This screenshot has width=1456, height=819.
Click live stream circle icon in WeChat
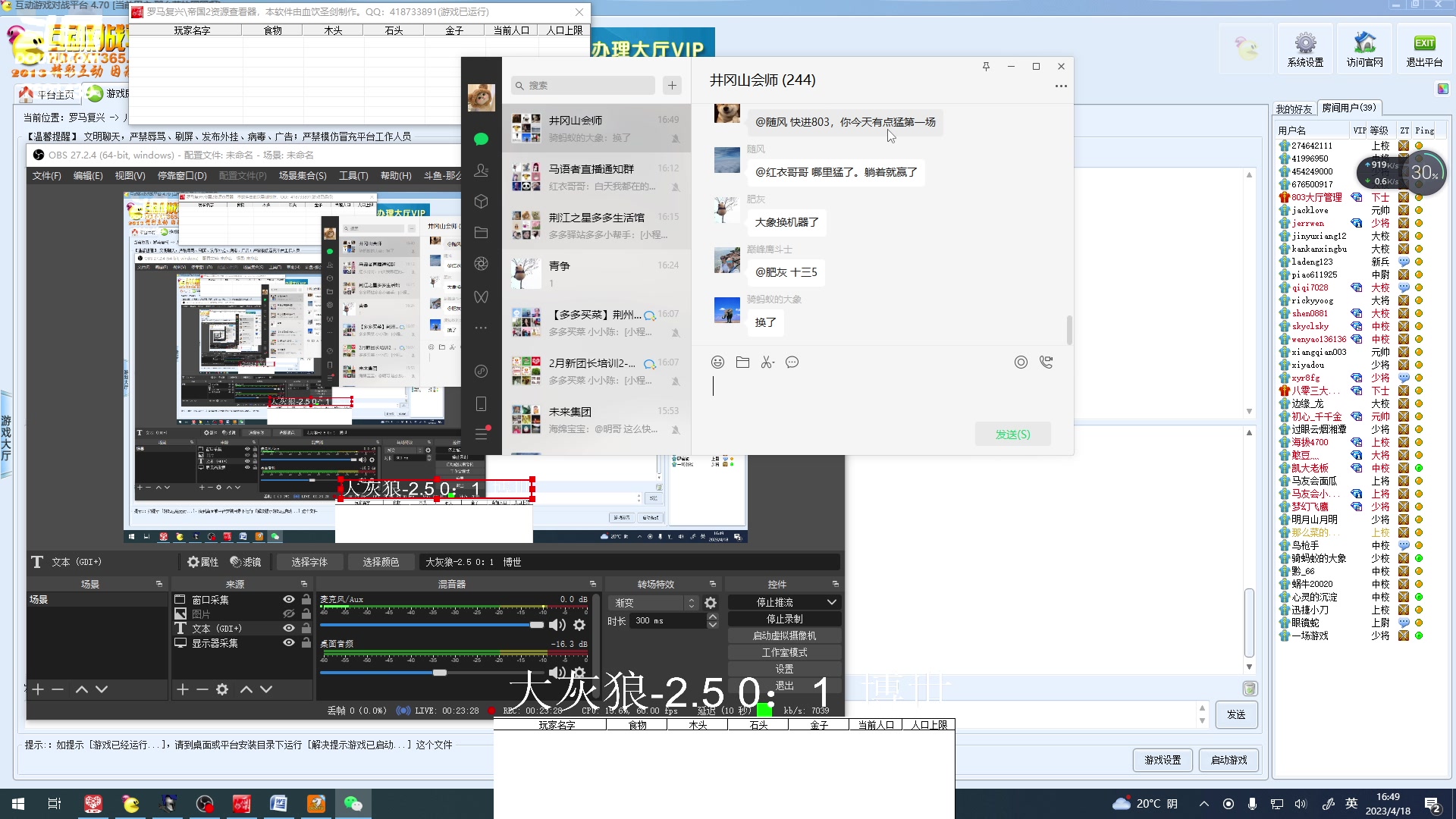pyautogui.click(x=1021, y=362)
